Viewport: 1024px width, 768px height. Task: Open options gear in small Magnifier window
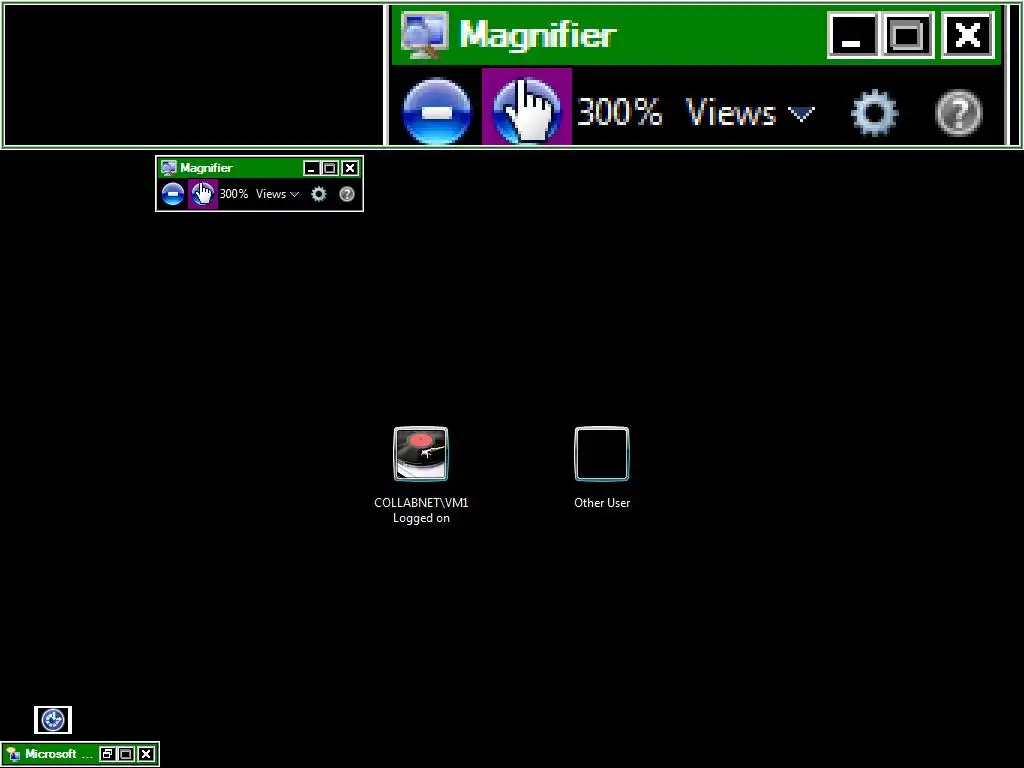pyautogui.click(x=318, y=194)
